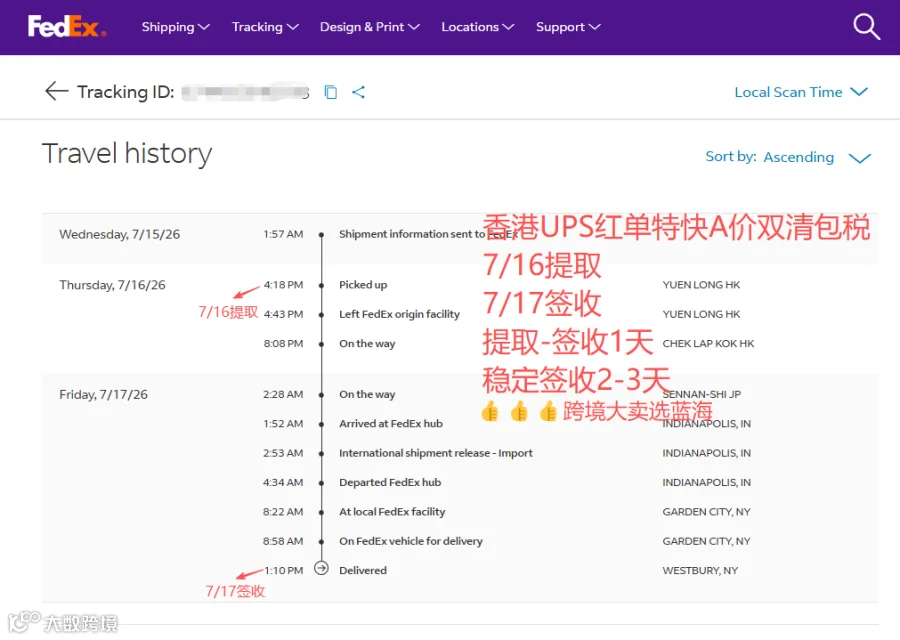Select the Travel history heading
900x640 pixels.
[127, 154]
